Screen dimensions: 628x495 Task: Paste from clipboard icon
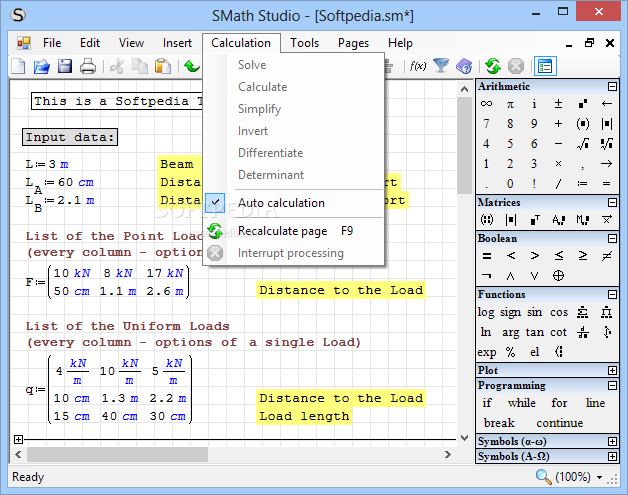[163, 66]
